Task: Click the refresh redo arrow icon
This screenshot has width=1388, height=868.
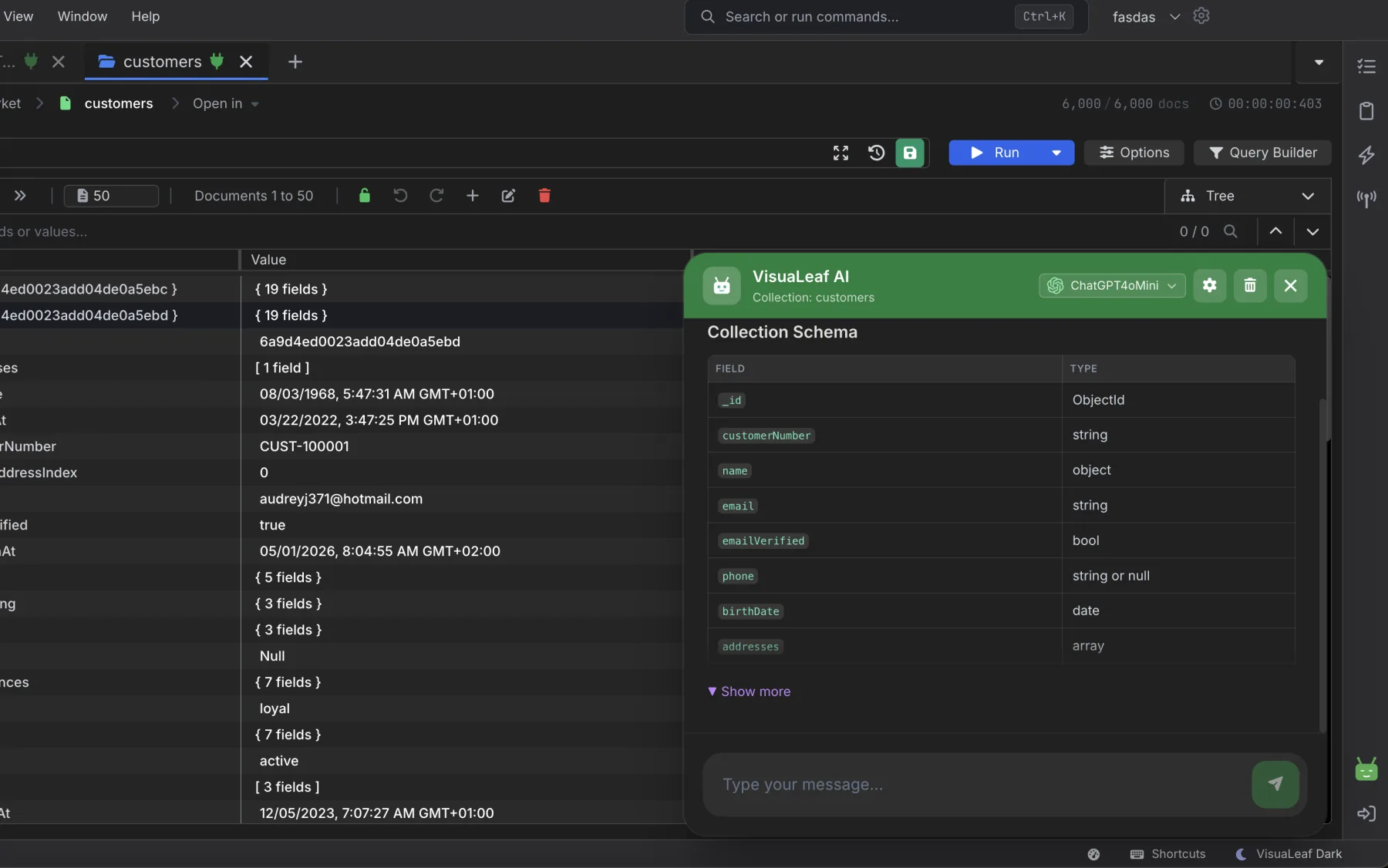Action: (x=436, y=196)
